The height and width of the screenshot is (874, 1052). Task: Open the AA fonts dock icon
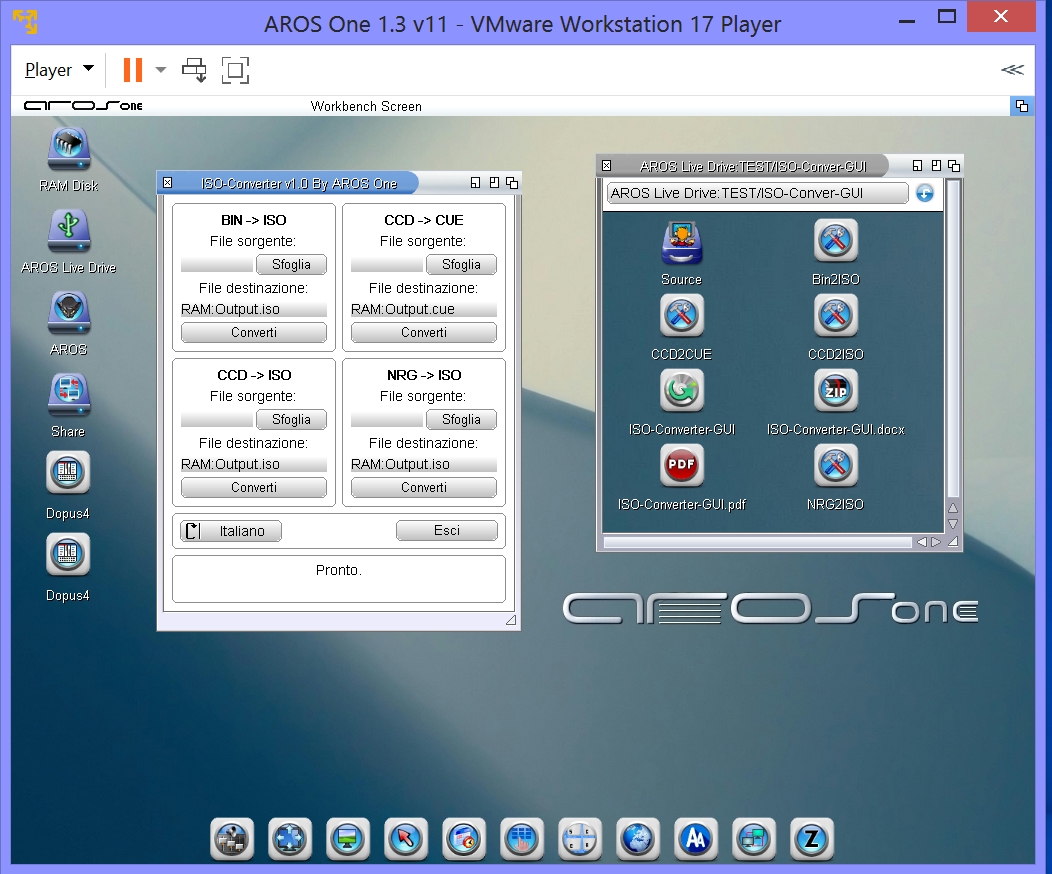click(x=696, y=838)
